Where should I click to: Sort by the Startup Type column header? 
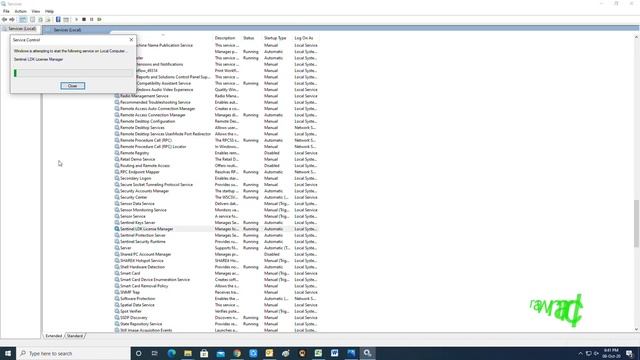point(275,38)
